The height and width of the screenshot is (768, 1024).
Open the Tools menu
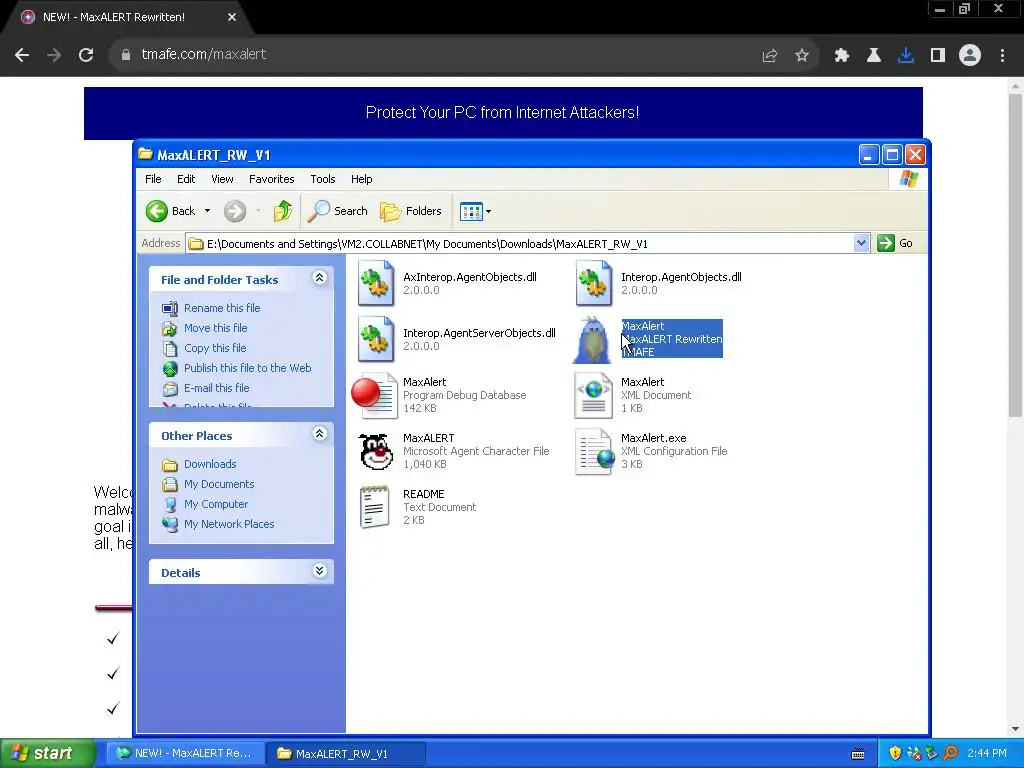tap(323, 179)
